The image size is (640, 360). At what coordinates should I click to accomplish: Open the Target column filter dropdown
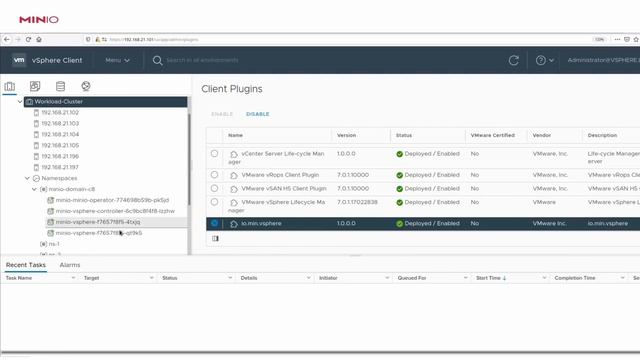tap(151, 278)
